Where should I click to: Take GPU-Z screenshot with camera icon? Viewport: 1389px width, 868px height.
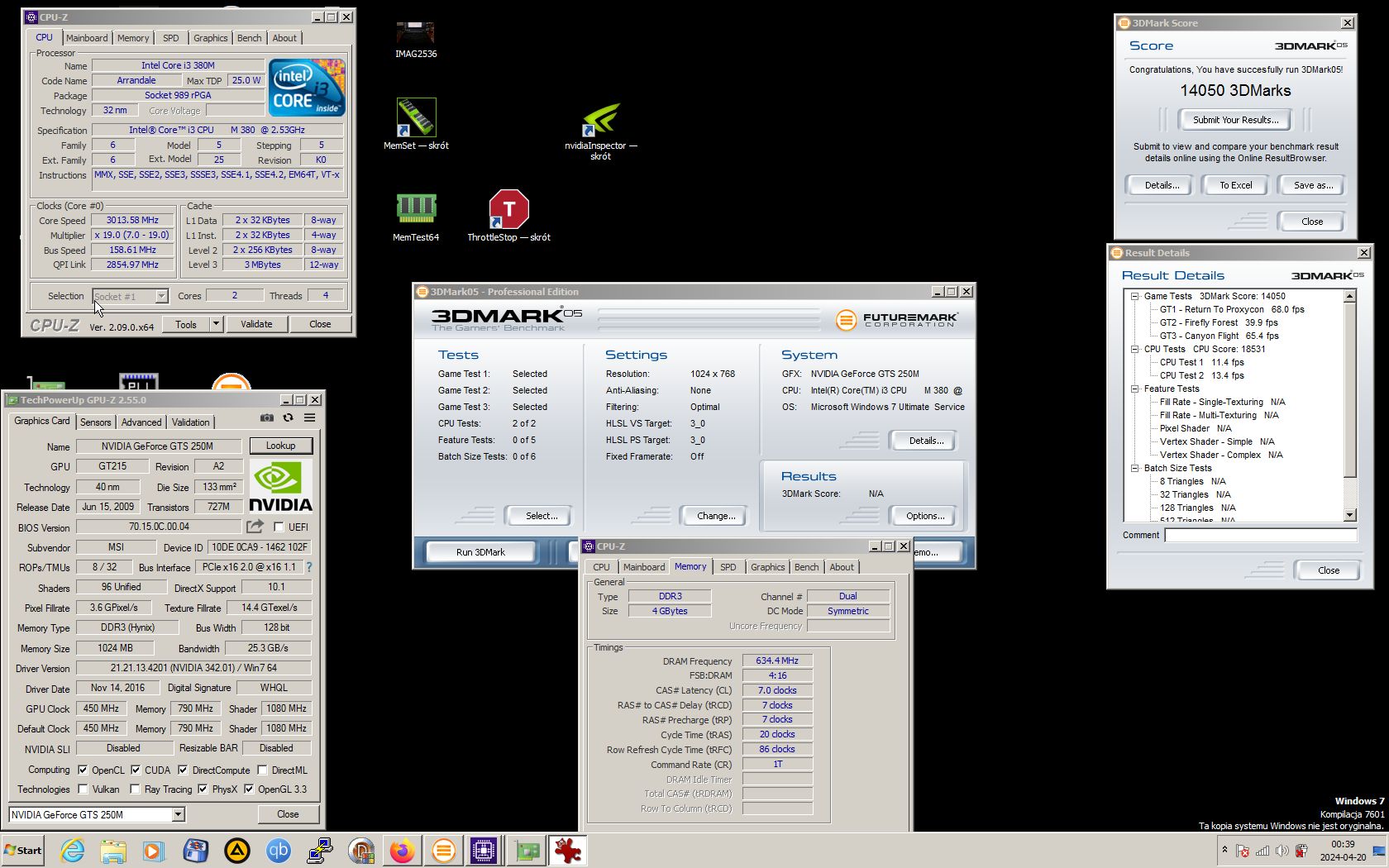coord(266,418)
